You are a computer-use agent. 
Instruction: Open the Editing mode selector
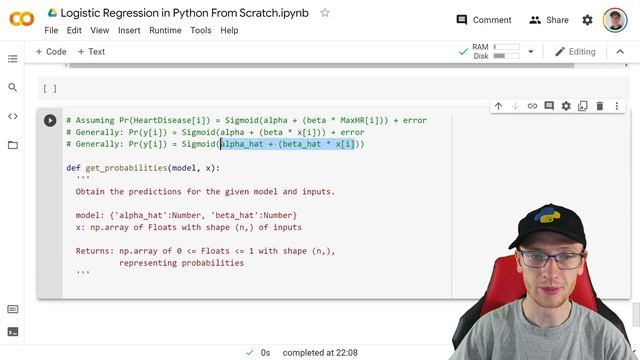(x=576, y=52)
